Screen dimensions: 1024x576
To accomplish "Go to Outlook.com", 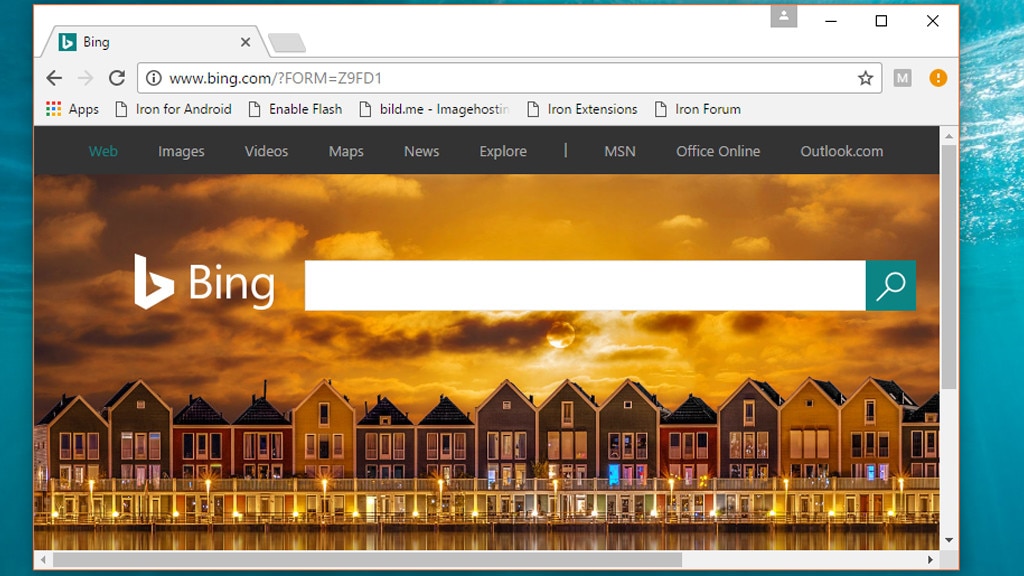I will tap(841, 151).
